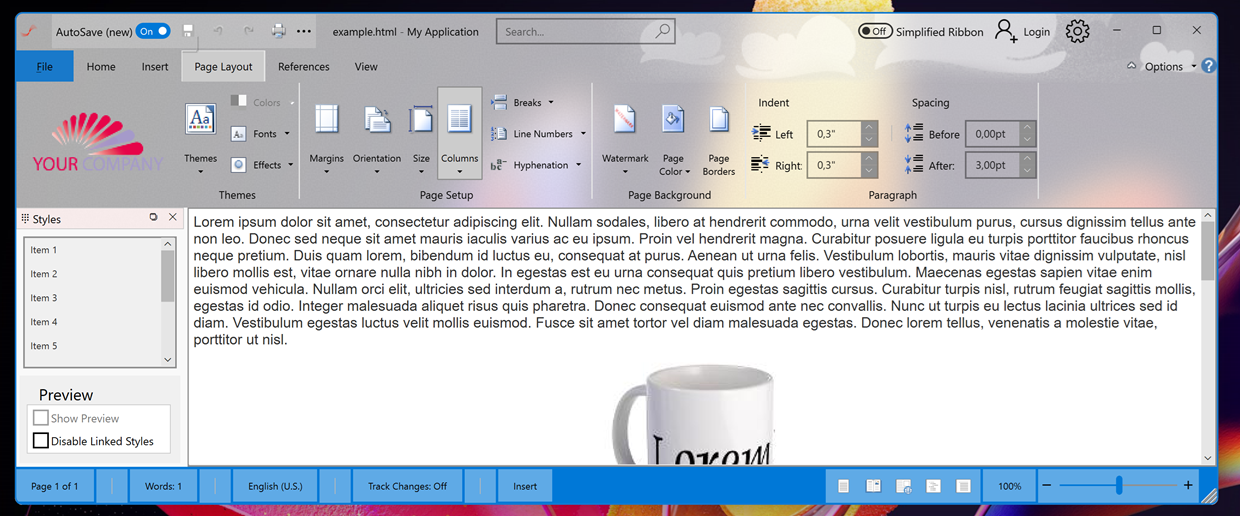The height and width of the screenshot is (516, 1240).
Task: Open the Themes gallery icon
Action: (x=201, y=120)
